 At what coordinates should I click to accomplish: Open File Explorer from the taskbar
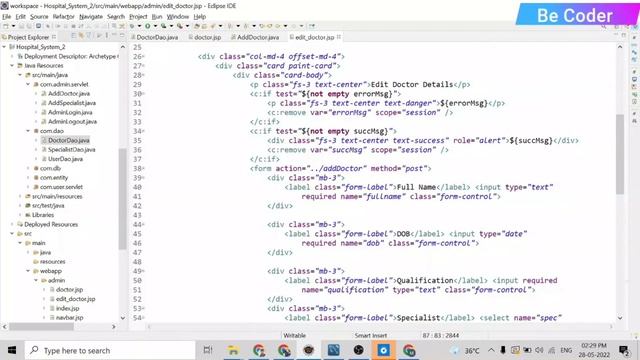tap(233, 350)
